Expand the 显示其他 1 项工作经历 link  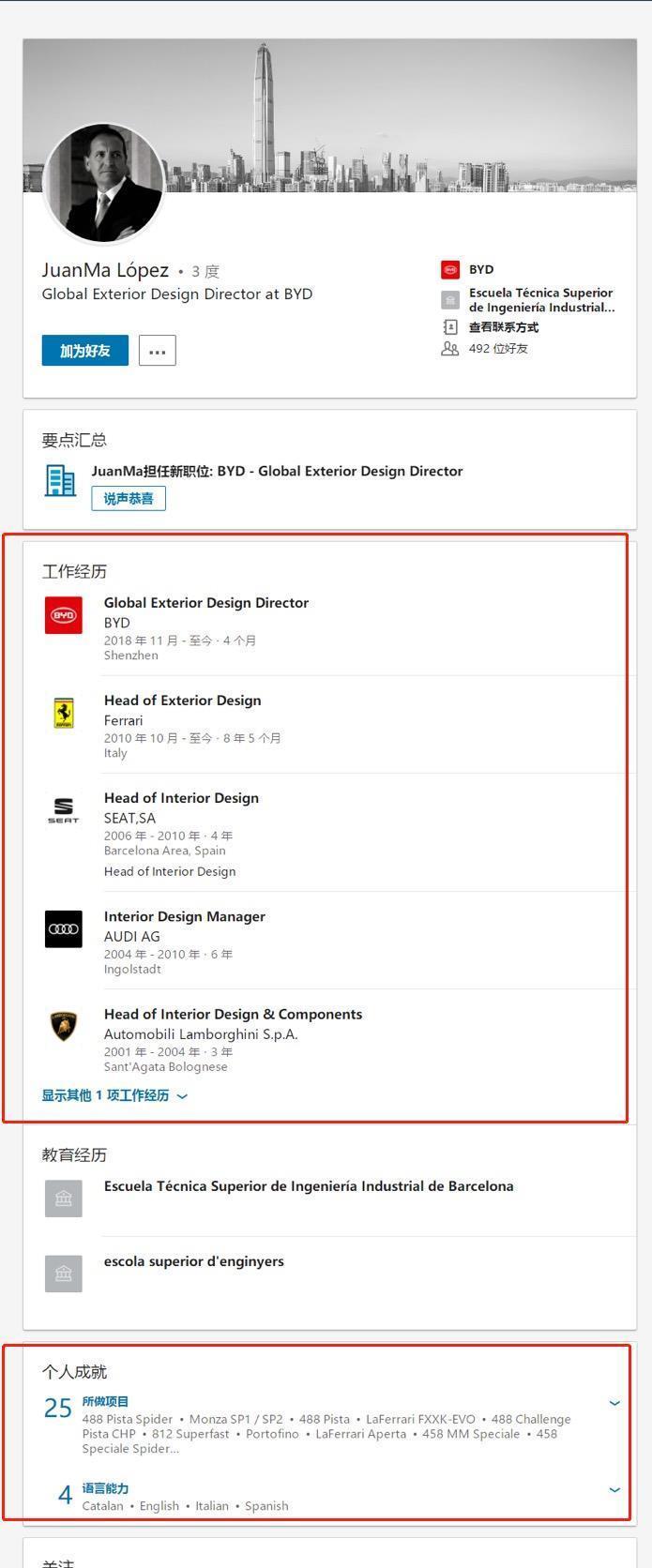(x=114, y=1095)
